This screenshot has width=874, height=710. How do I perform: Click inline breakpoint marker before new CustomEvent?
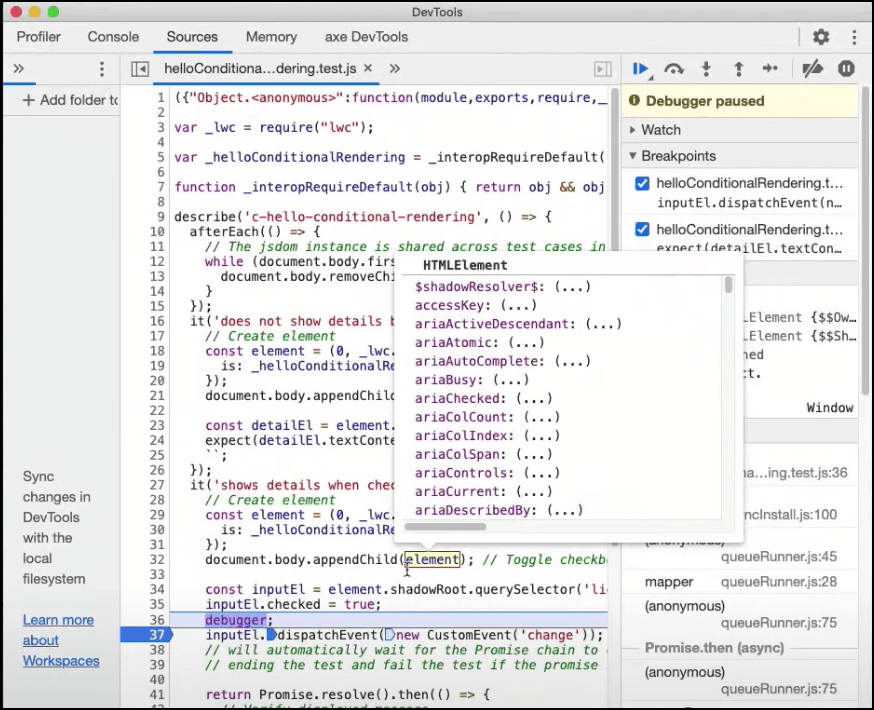(x=390, y=635)
